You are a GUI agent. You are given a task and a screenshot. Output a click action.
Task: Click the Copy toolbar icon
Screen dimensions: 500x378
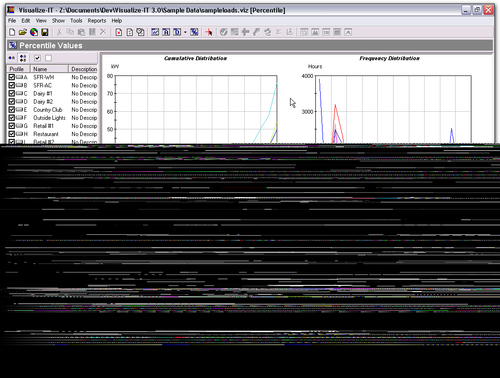point(70,32)
